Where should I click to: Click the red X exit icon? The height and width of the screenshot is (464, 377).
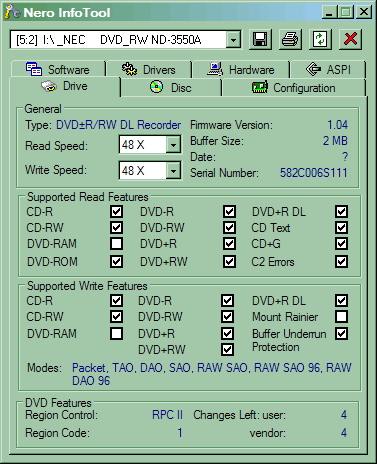pos(350,39)
